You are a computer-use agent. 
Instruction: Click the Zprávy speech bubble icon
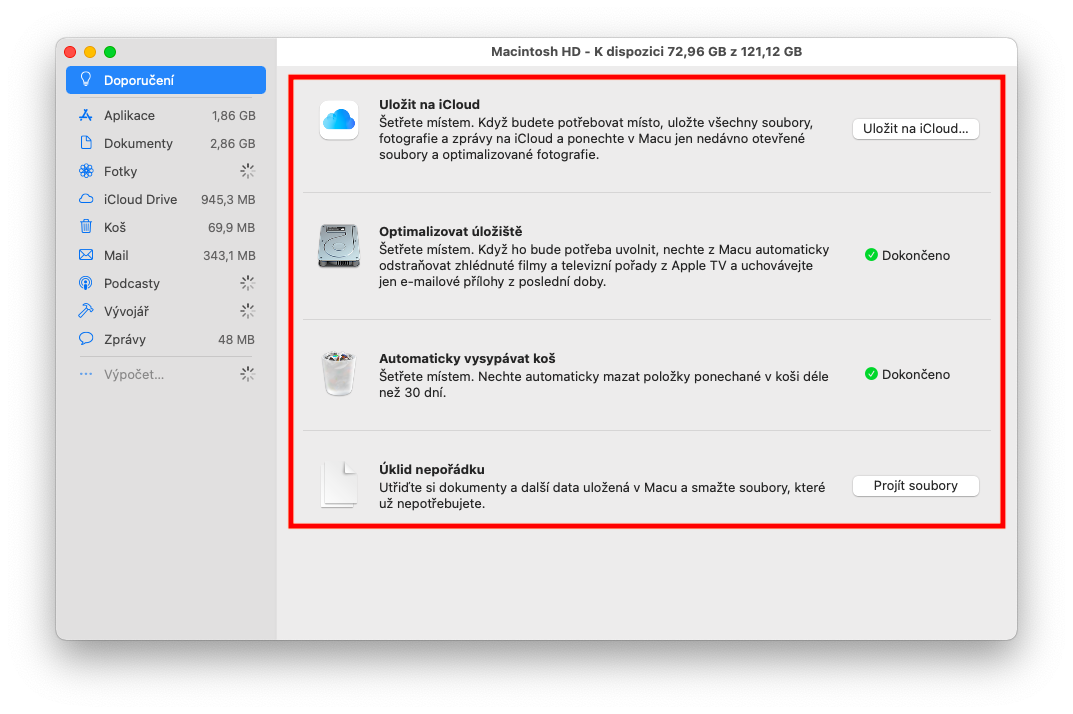coord(86,339)
